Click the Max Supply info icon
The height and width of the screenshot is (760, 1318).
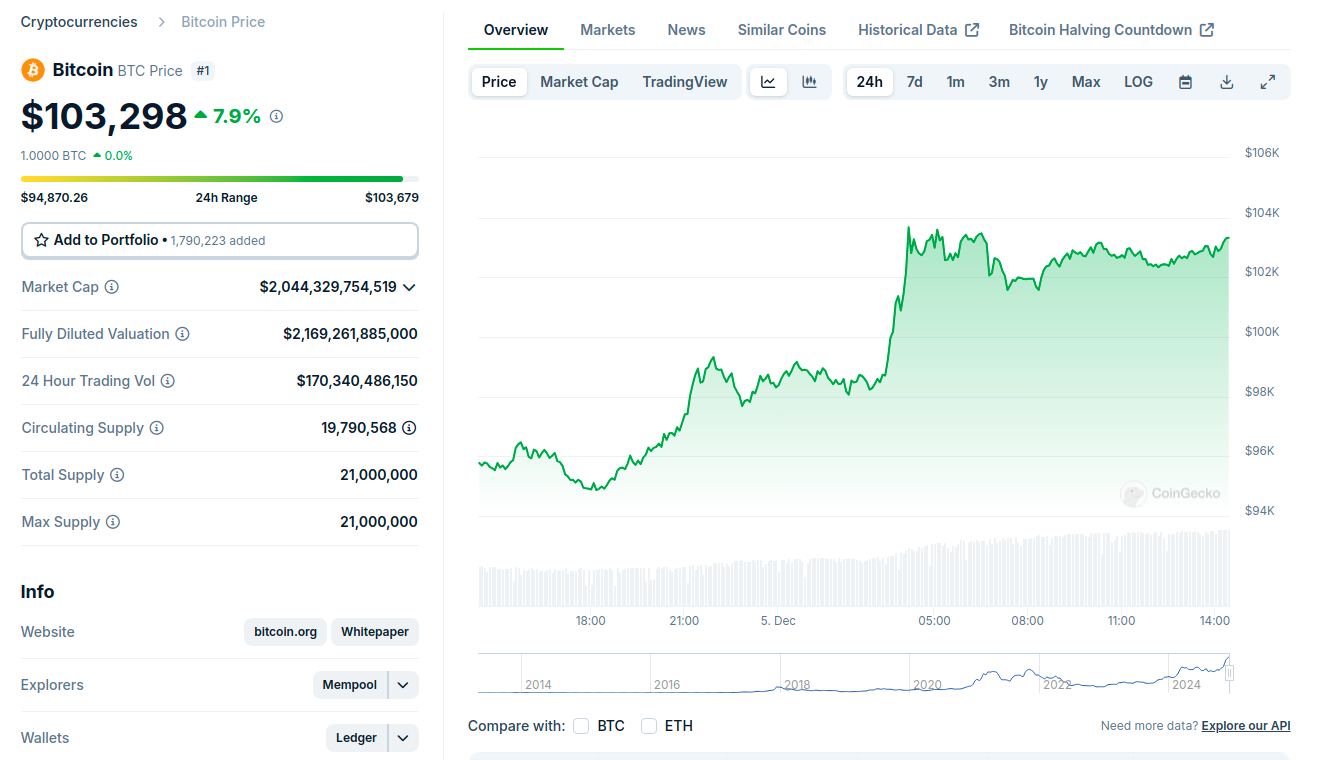113,522
